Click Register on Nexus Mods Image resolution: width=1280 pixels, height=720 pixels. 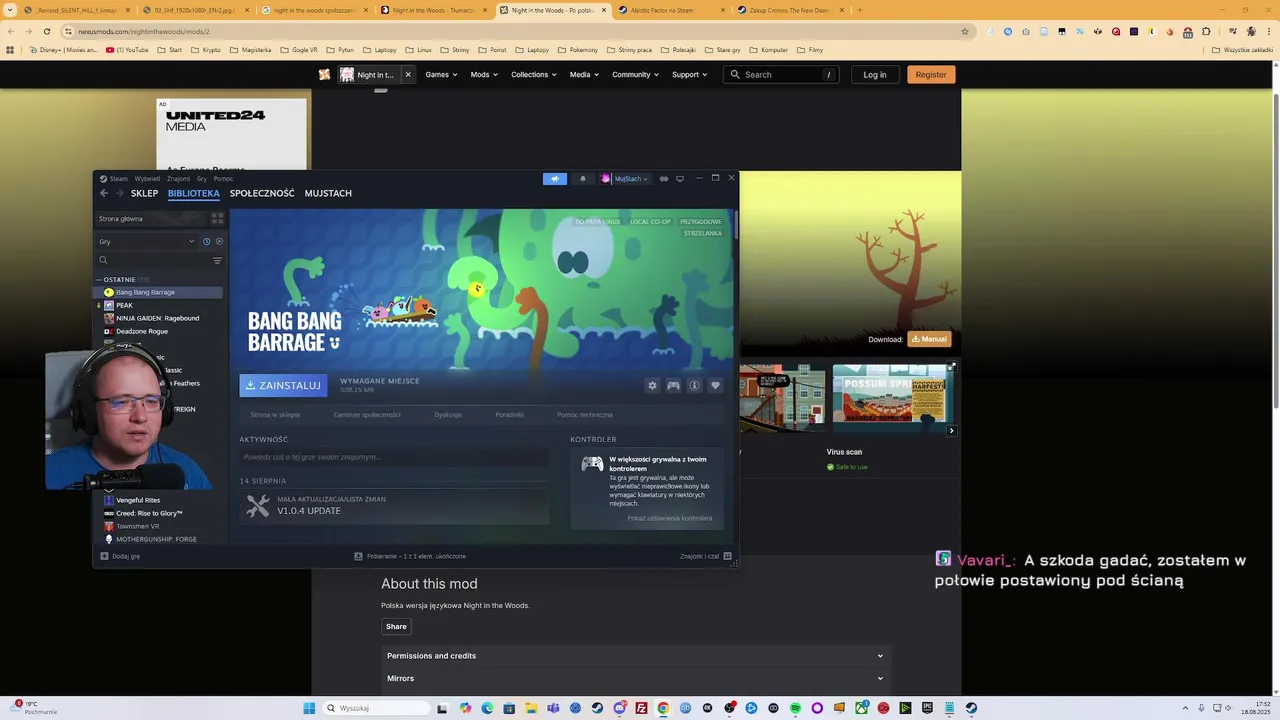click(x=931, y=74)
